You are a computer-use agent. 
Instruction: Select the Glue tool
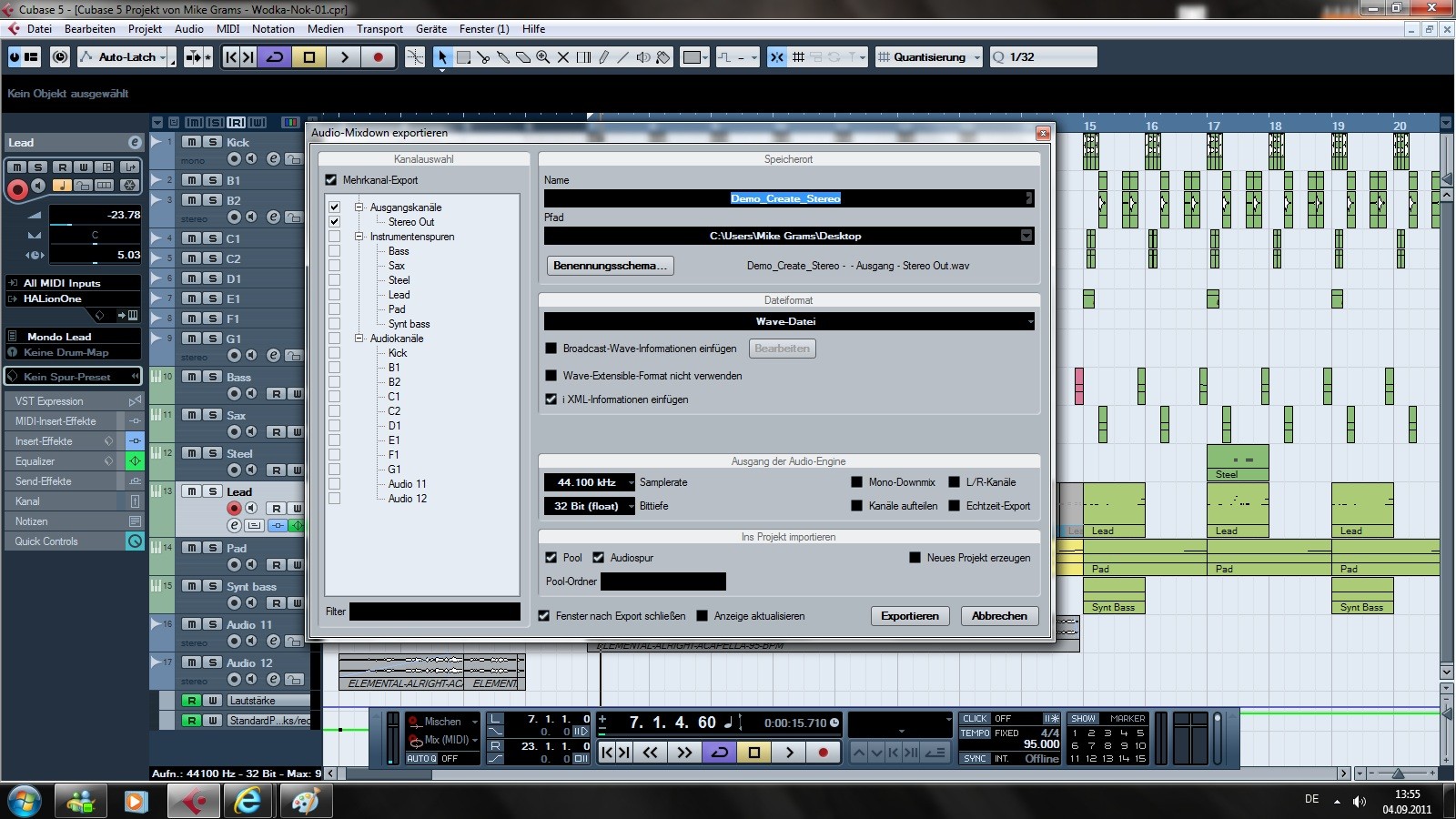[503, 57]
